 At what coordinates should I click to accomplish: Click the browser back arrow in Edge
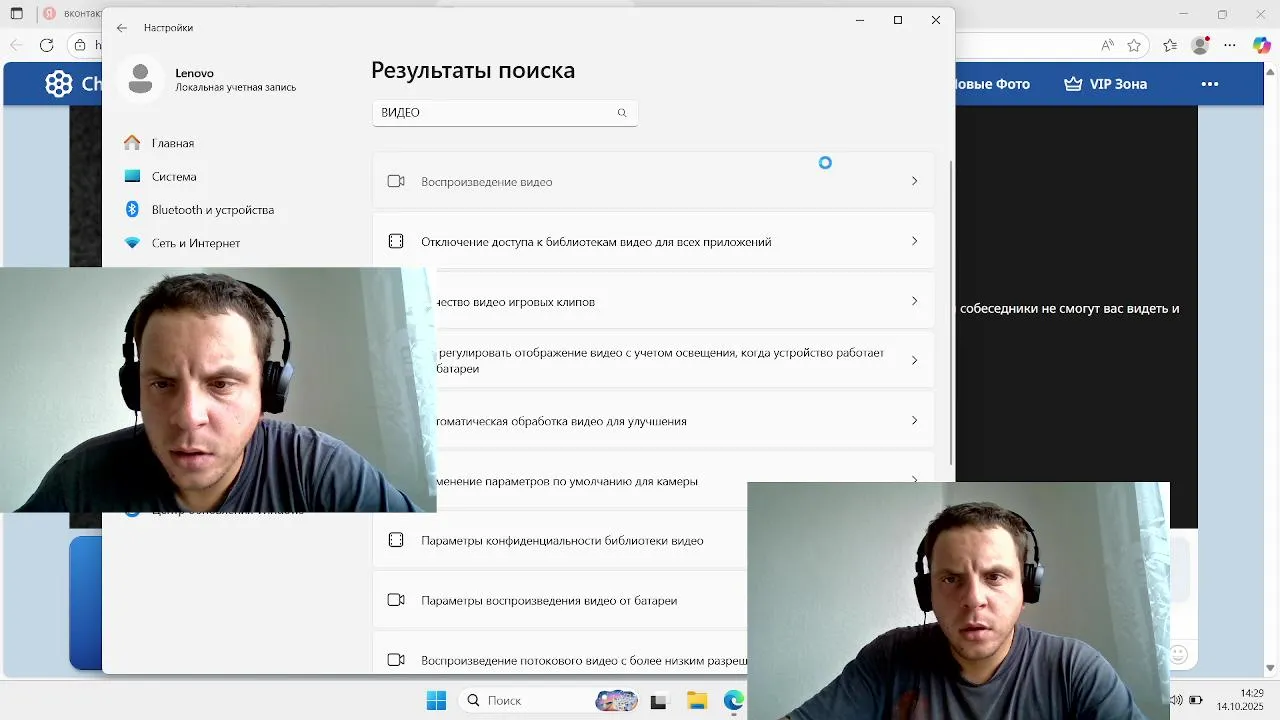[15, 45]
